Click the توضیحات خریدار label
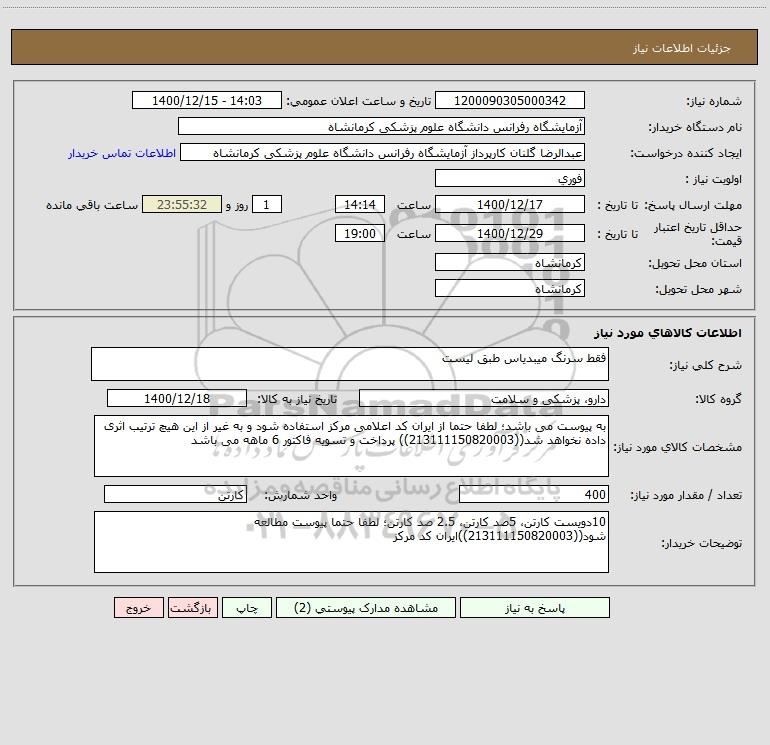 pyautogui.click(x=702, y=543)
